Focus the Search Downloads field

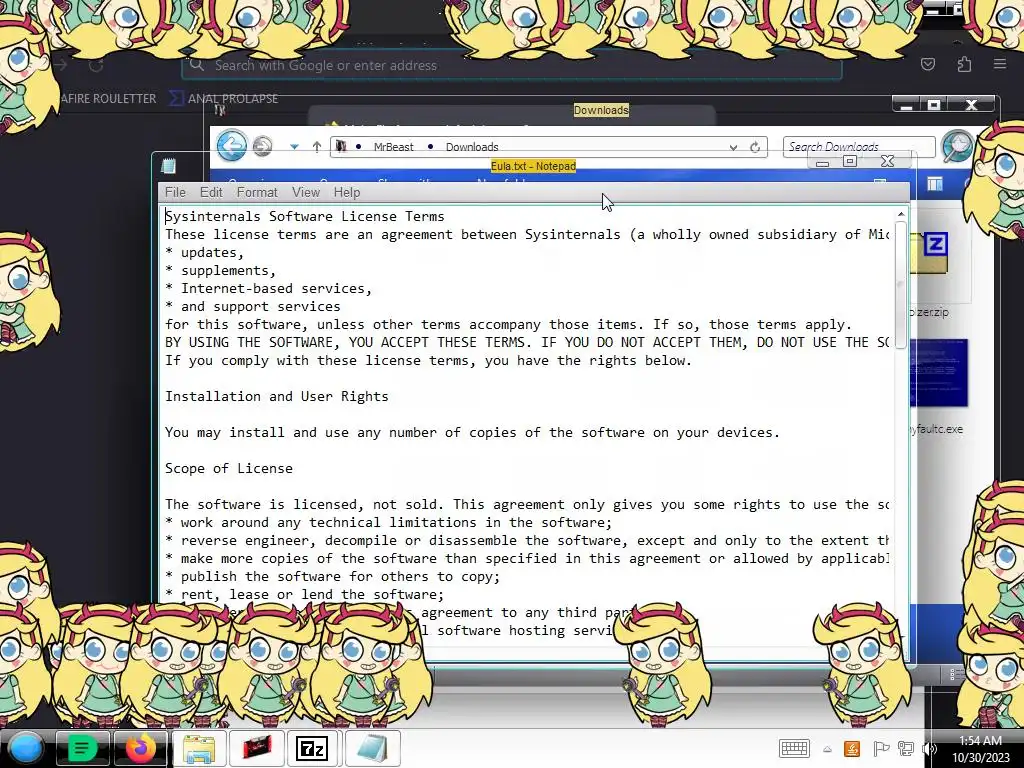pyautogui.click(x=859, y=146)
